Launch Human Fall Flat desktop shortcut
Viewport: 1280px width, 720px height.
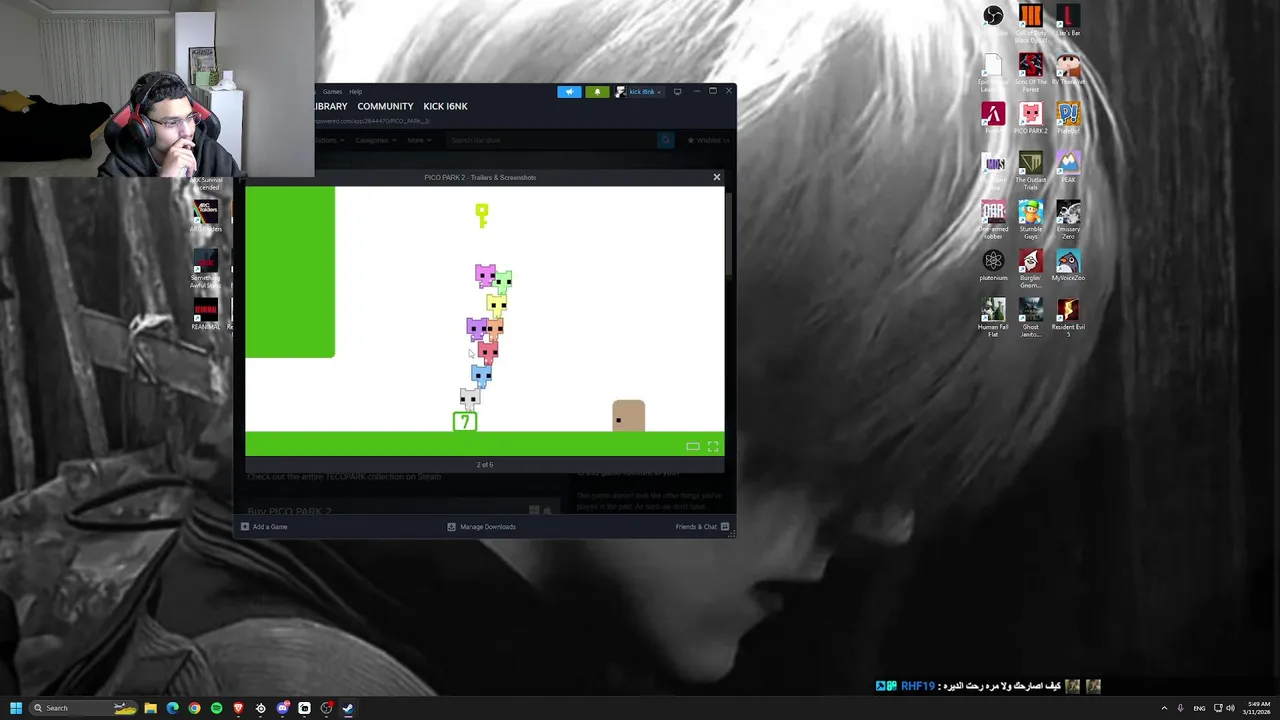coord(993,318)
